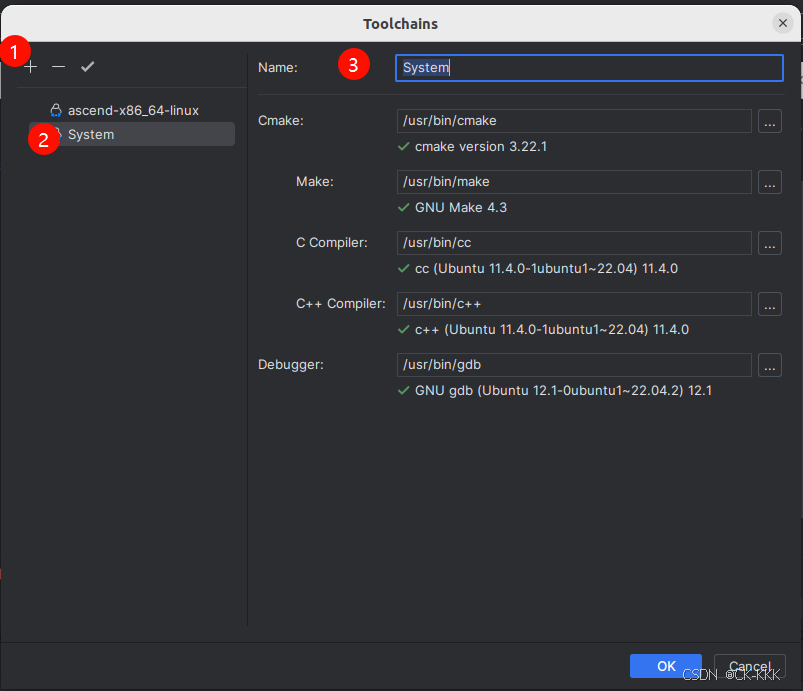Browse for the C Compiler executable
This screenshot has width=803, height=691.
770,243
